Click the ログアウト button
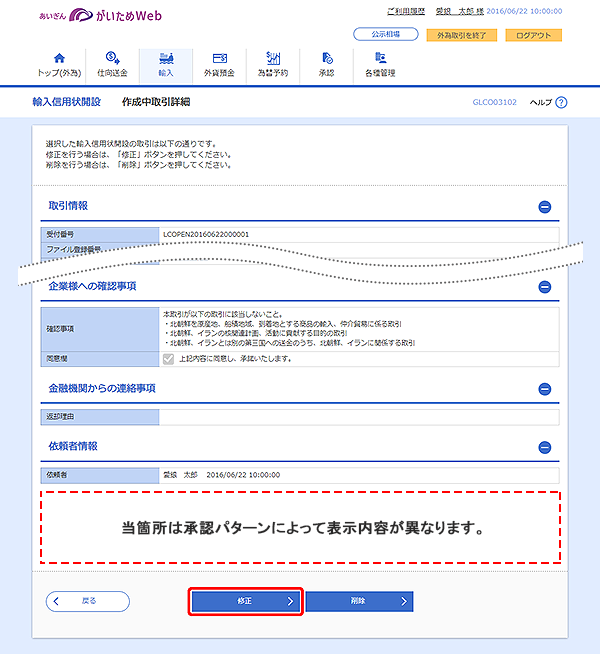 pos(533,35)
